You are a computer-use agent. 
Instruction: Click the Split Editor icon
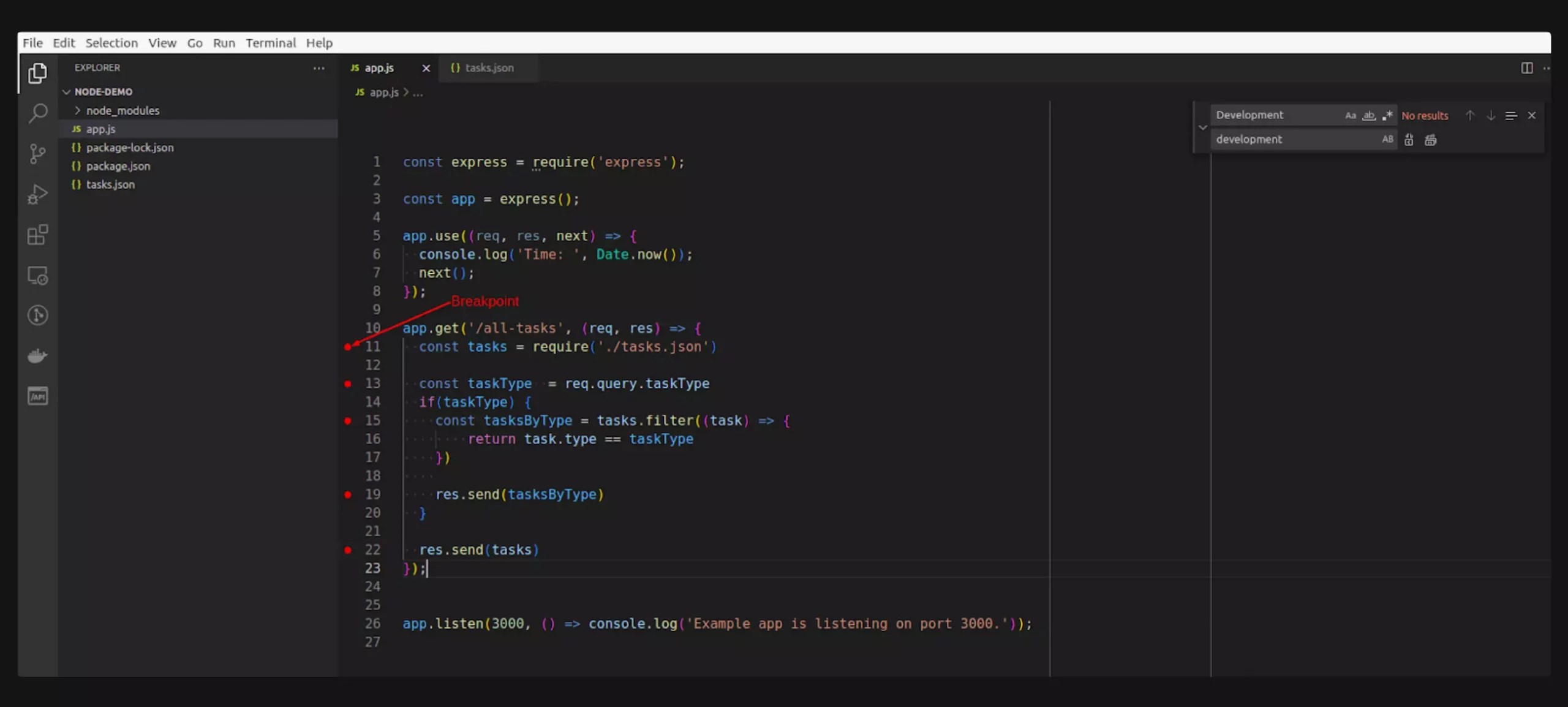[1526, 68]
